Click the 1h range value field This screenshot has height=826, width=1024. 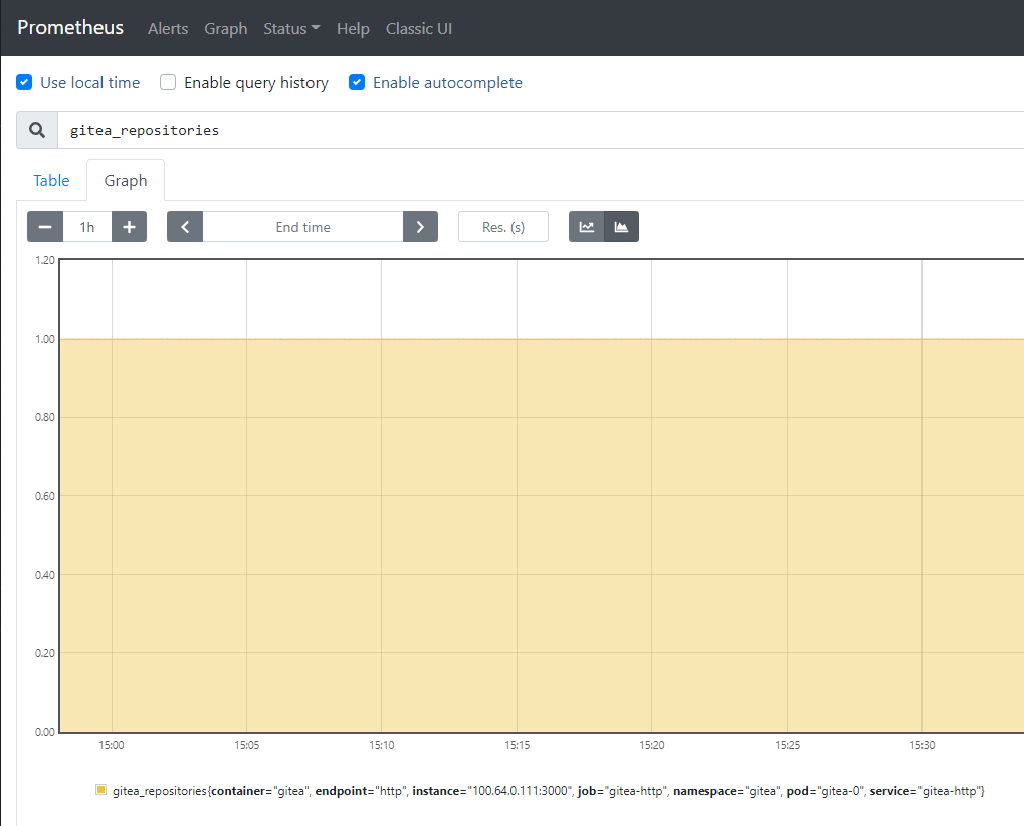(x=87, y=227)
